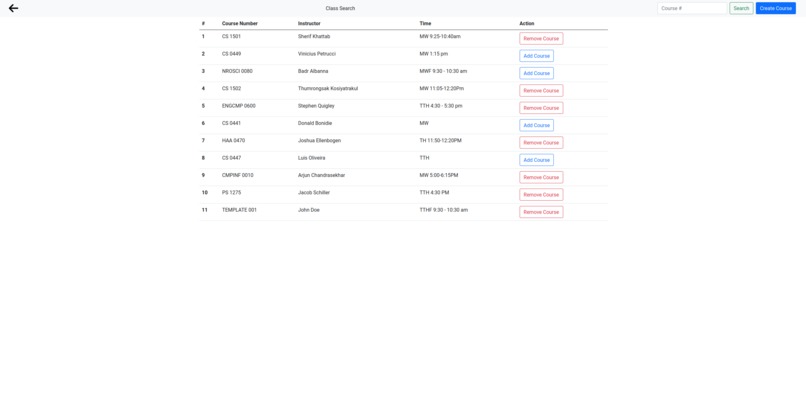The height and width of the screenshot is (399, 806).
Task: Click the Class Search title
Action: 340,8
